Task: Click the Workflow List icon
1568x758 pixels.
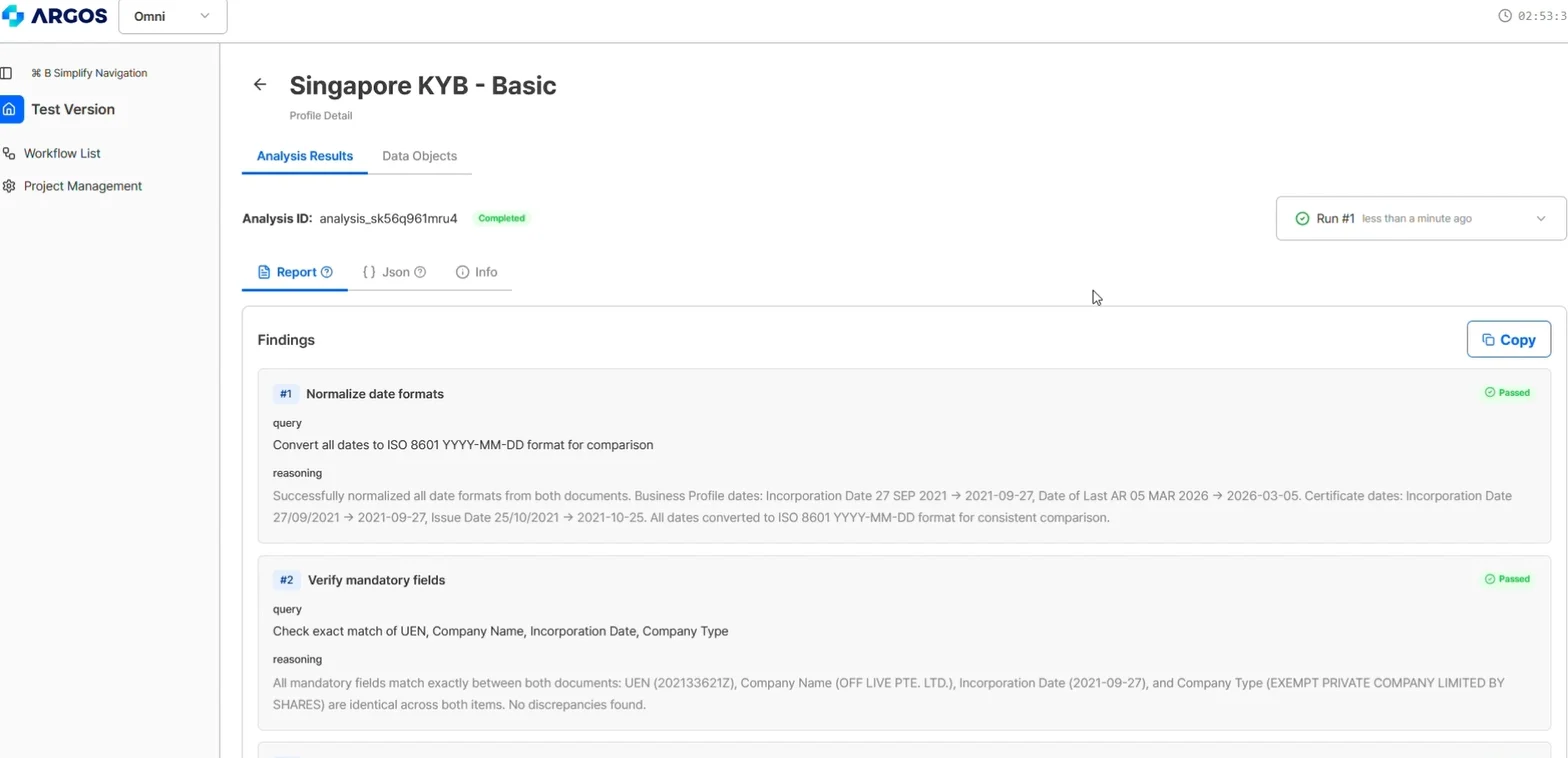Action: point(9,154)
